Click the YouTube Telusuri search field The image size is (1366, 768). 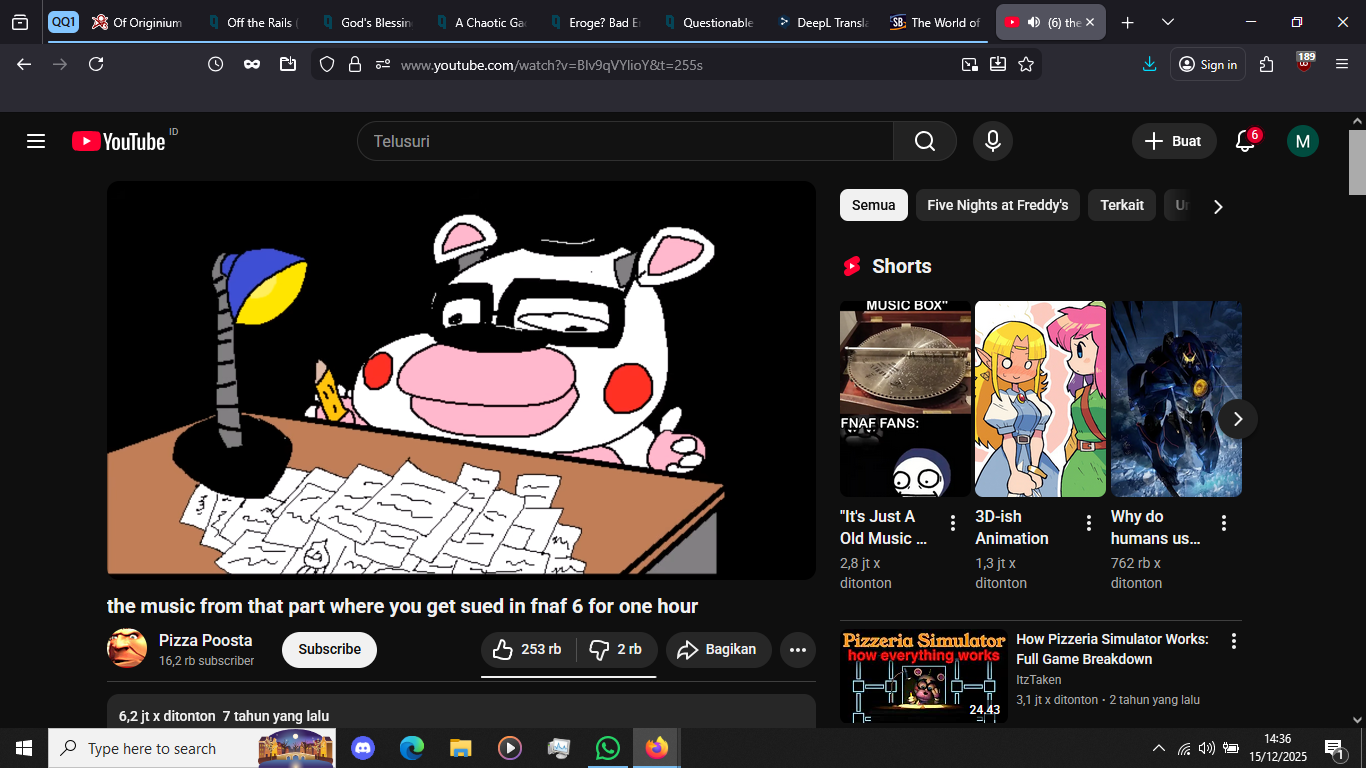click(x=625, y=141)
